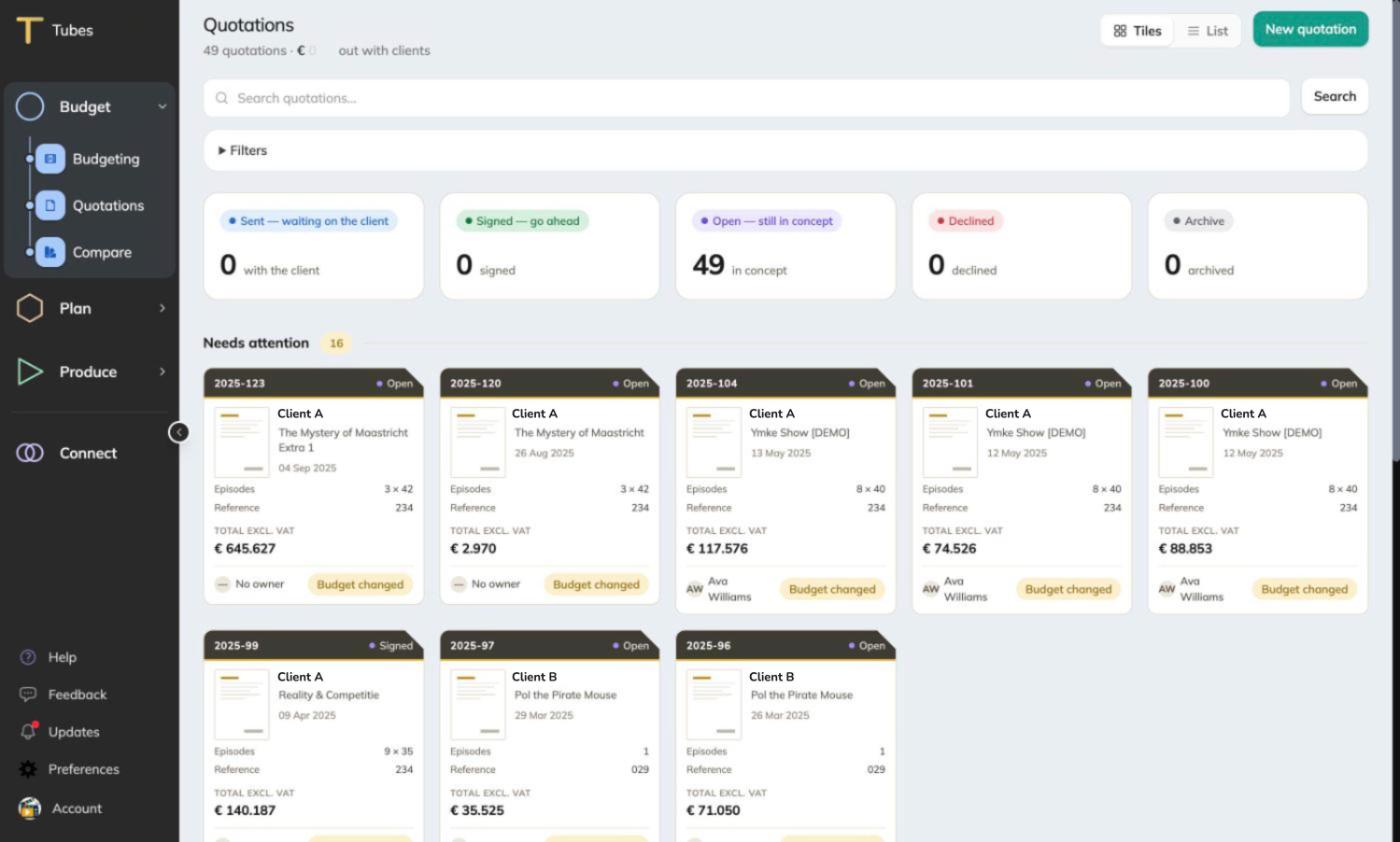The height and width of the screenshot is (842, 1400).
Task: Click the Search button
Action: coord(1335,97)
